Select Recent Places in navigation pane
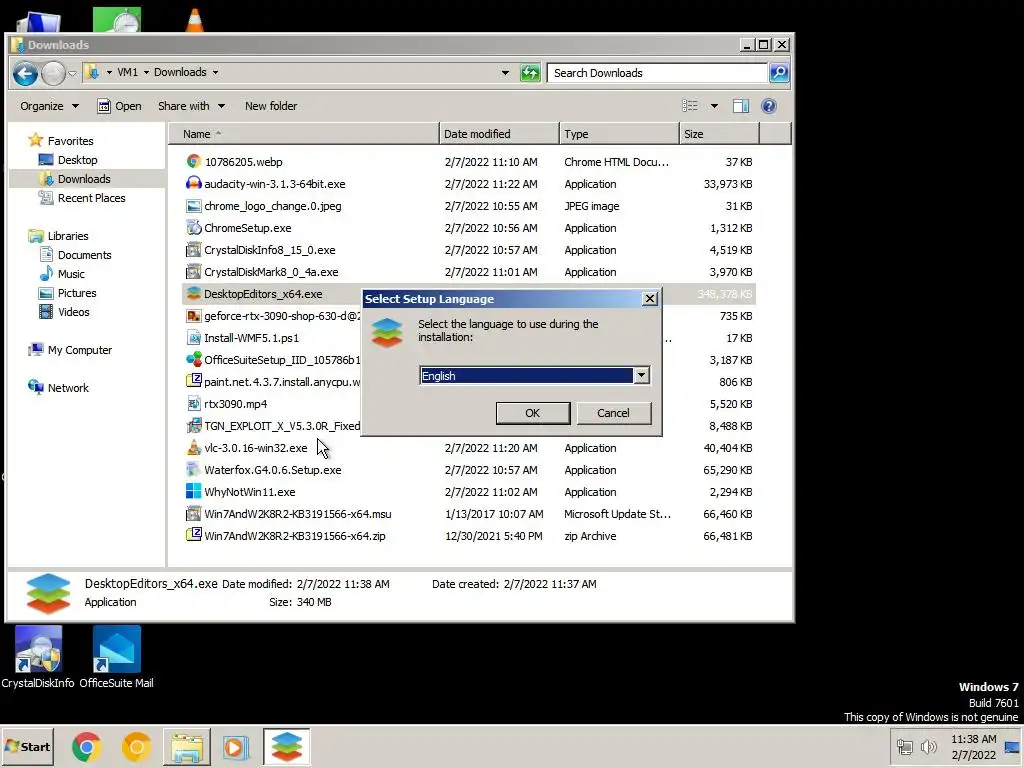 pos(91,198)
